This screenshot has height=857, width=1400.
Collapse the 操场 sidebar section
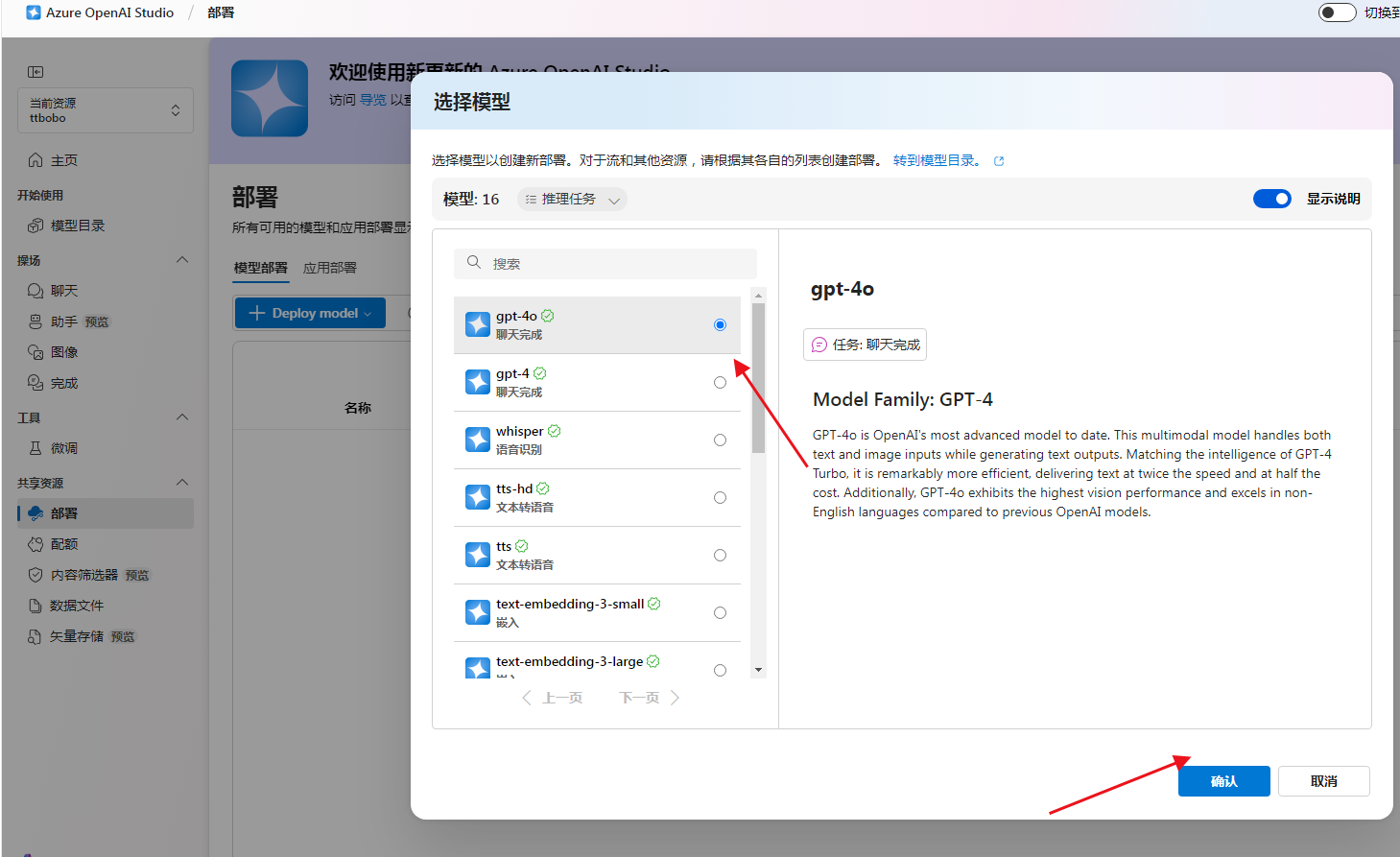pyautogui.click(x=182, y=260)
